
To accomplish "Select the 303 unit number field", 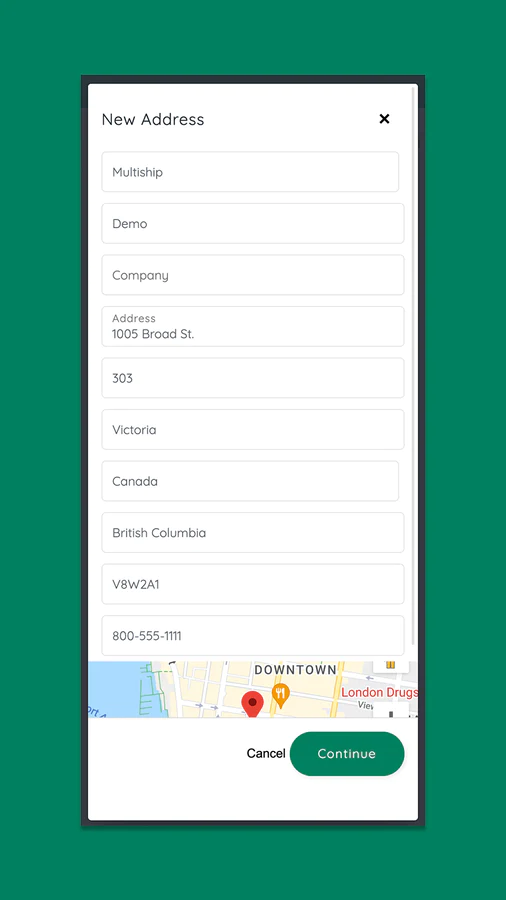I will (x=253, y=378).
